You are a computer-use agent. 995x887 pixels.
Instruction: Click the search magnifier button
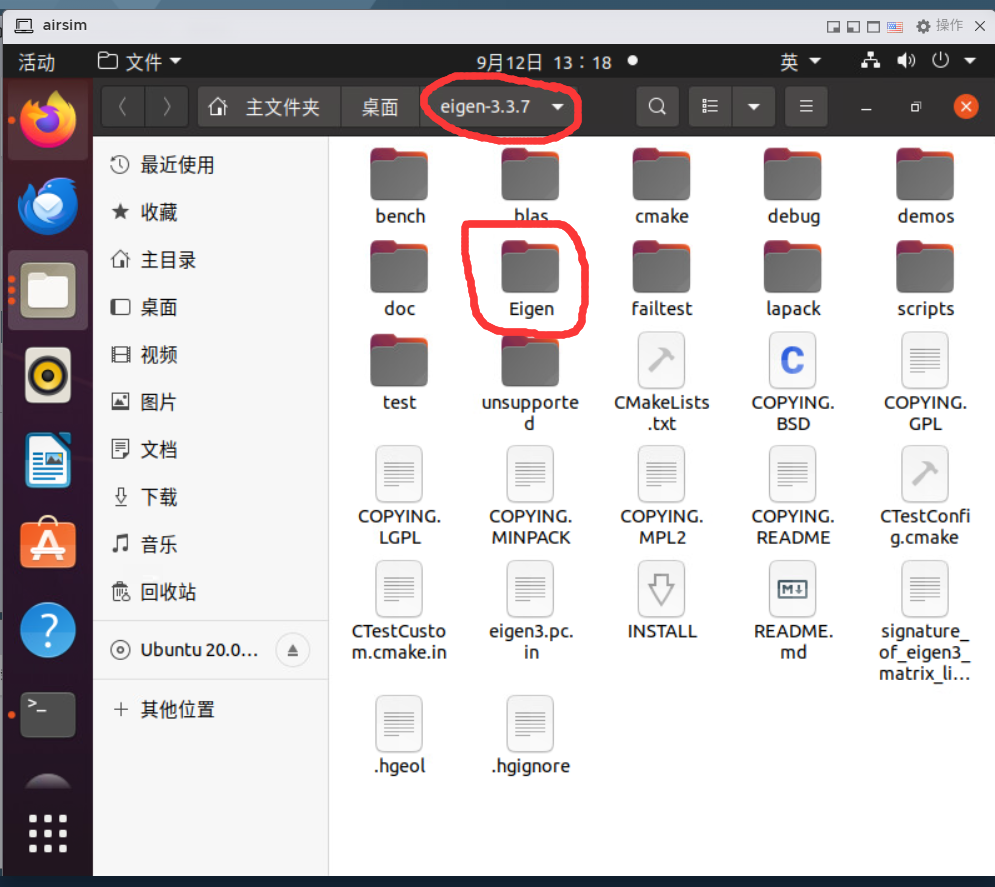click(657, 107)
